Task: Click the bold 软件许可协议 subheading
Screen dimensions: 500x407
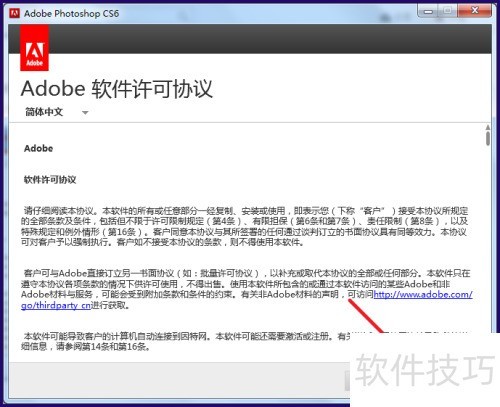Action: (x=50, y=180)
